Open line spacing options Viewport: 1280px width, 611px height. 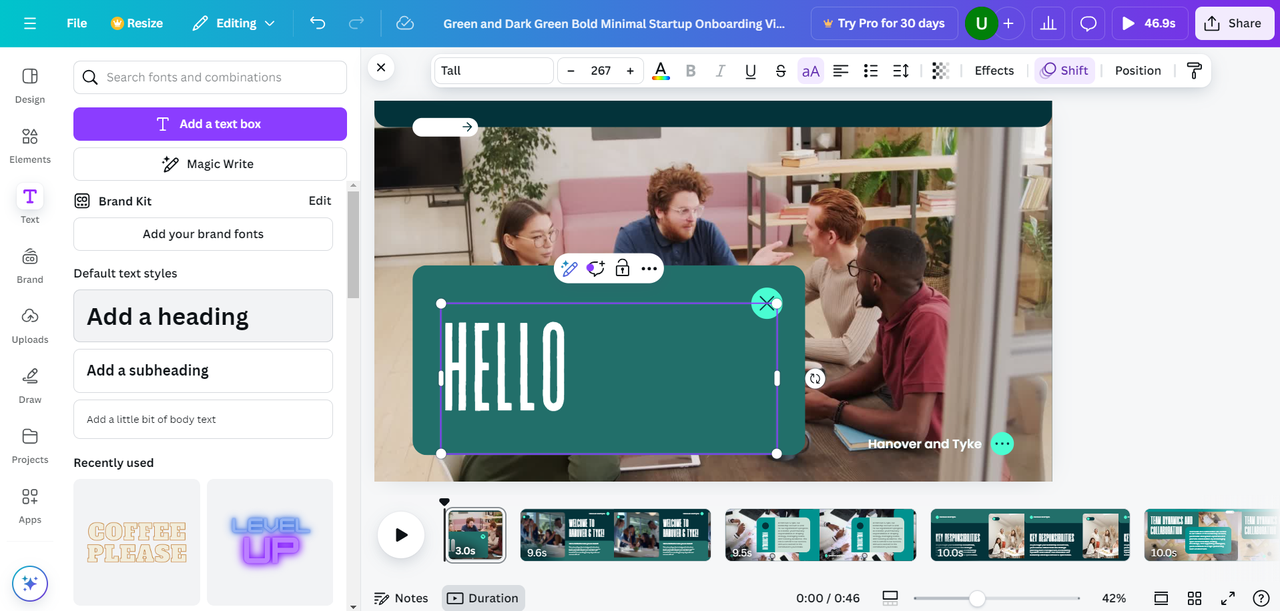(x=901, y=70)
